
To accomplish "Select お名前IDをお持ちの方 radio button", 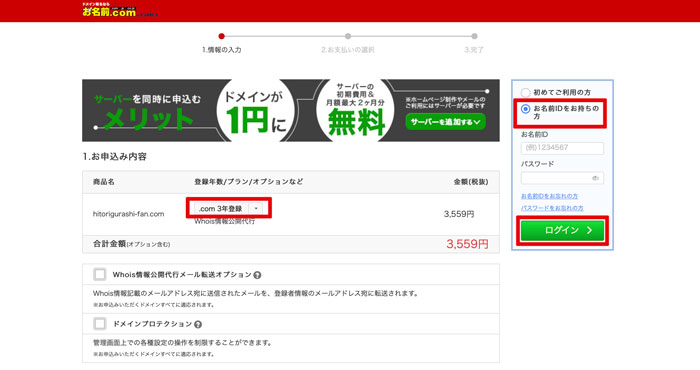I will click(x=525, y=108).
